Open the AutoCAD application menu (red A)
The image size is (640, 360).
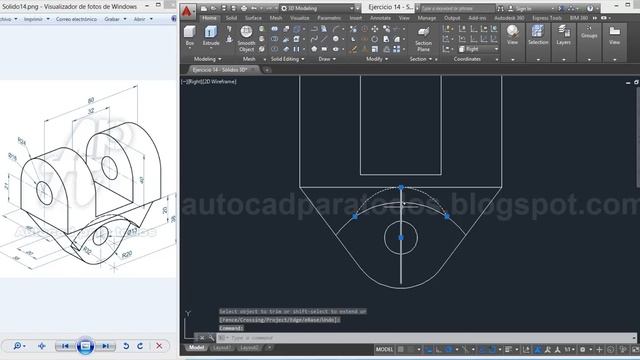coord(187,11)
